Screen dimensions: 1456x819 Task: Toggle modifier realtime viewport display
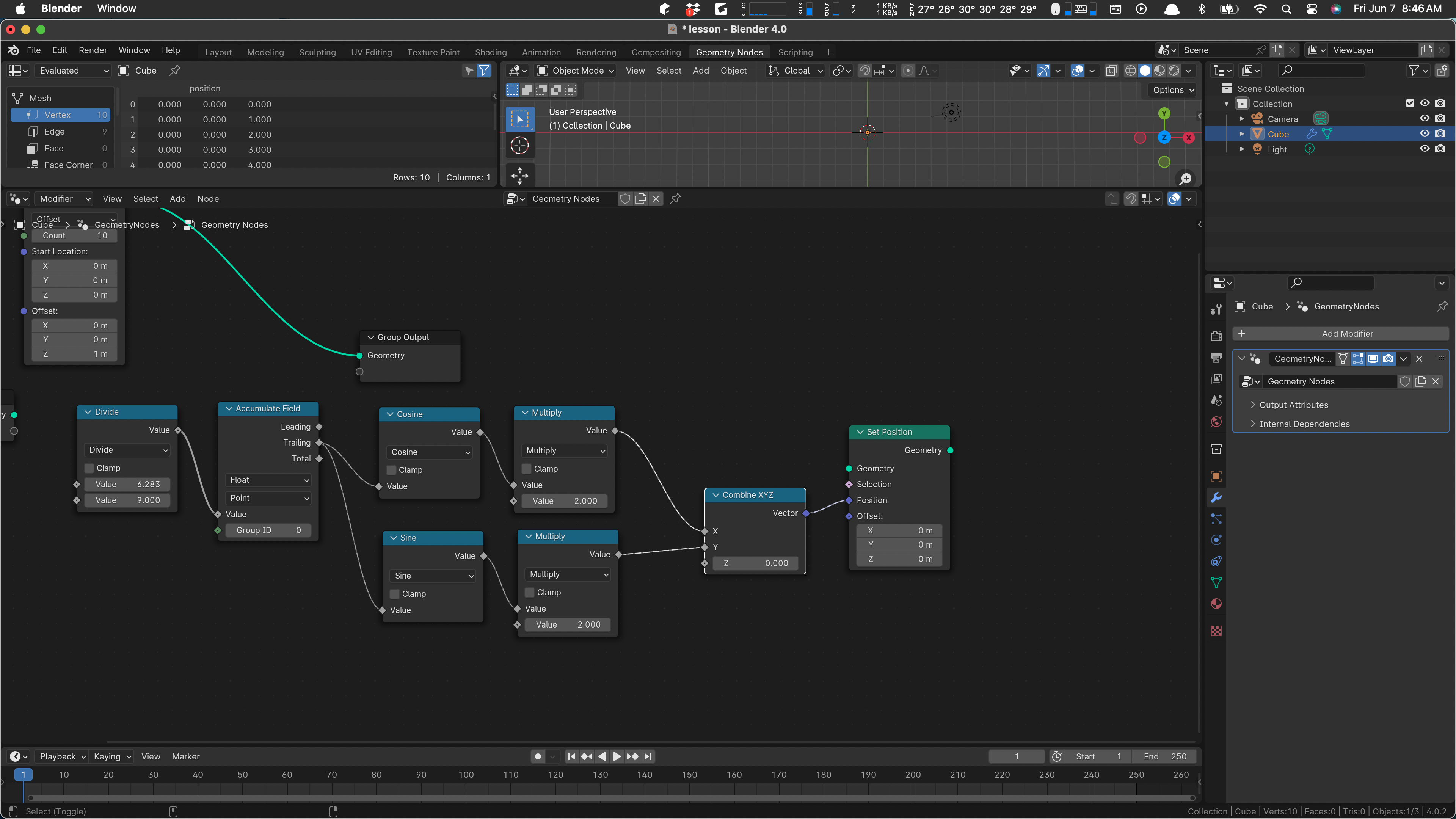pos(1373,358)
